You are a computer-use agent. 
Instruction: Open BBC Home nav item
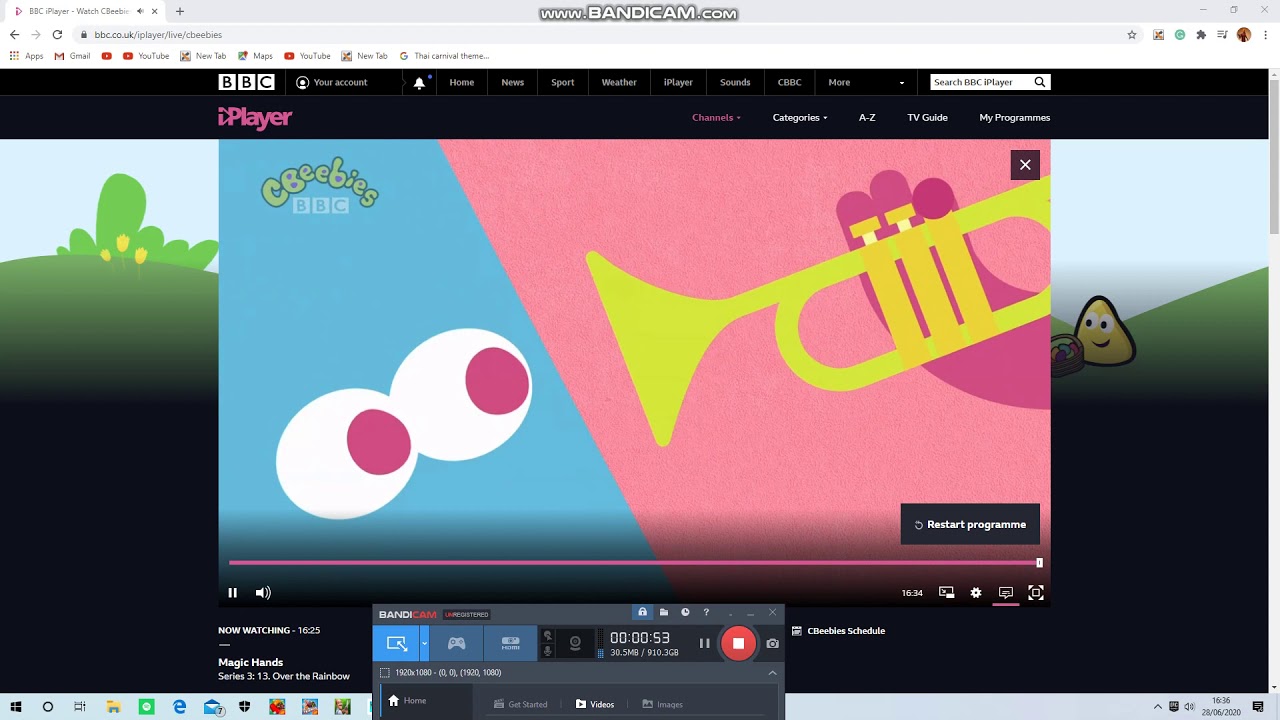(462, 82)
